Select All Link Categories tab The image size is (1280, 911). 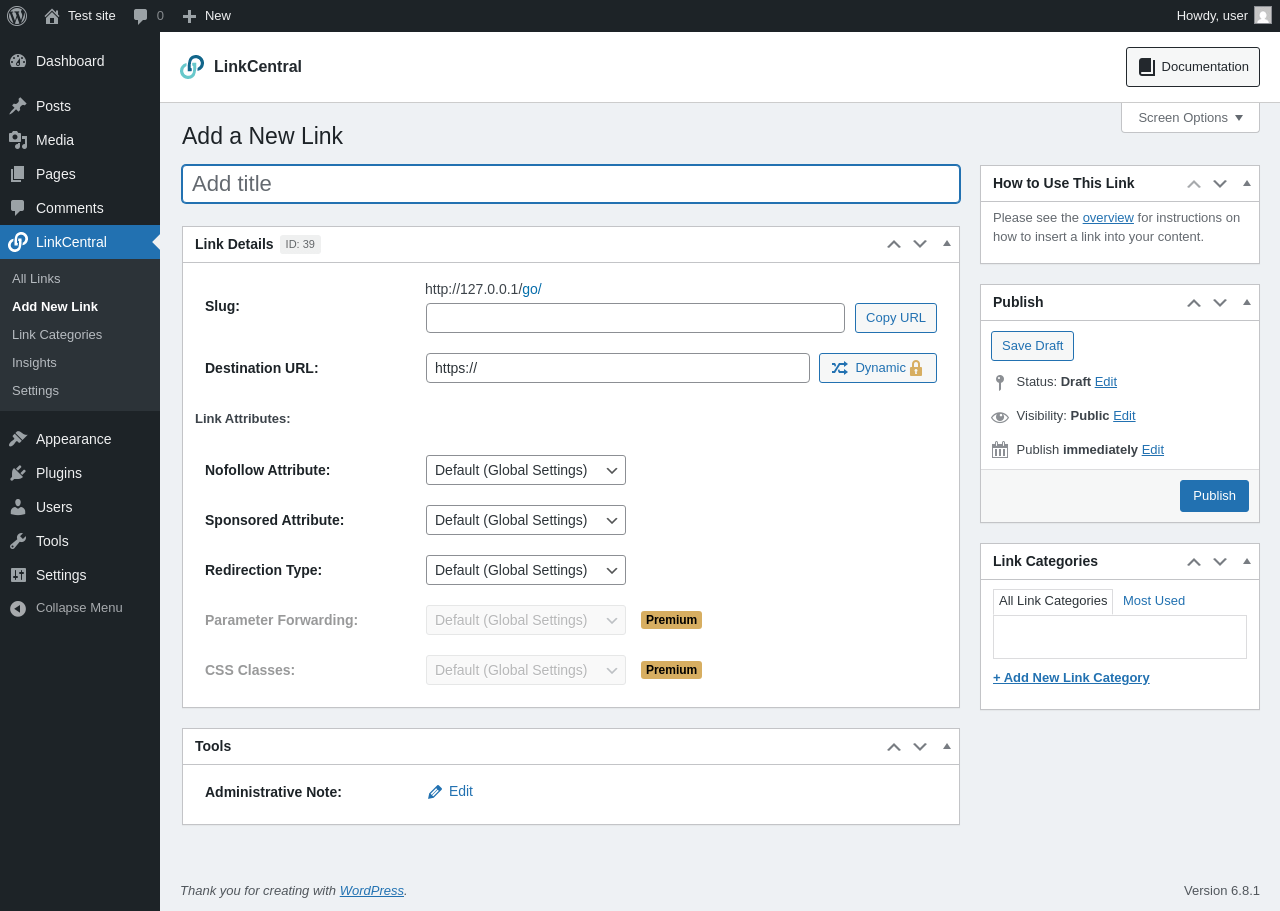pyautogui.click(x=1053, y=601)
